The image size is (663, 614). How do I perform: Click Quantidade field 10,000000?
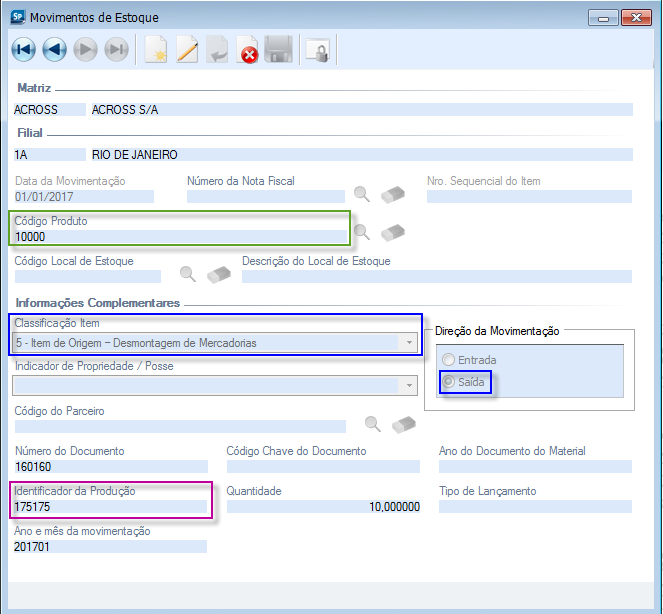pos(323,507)
